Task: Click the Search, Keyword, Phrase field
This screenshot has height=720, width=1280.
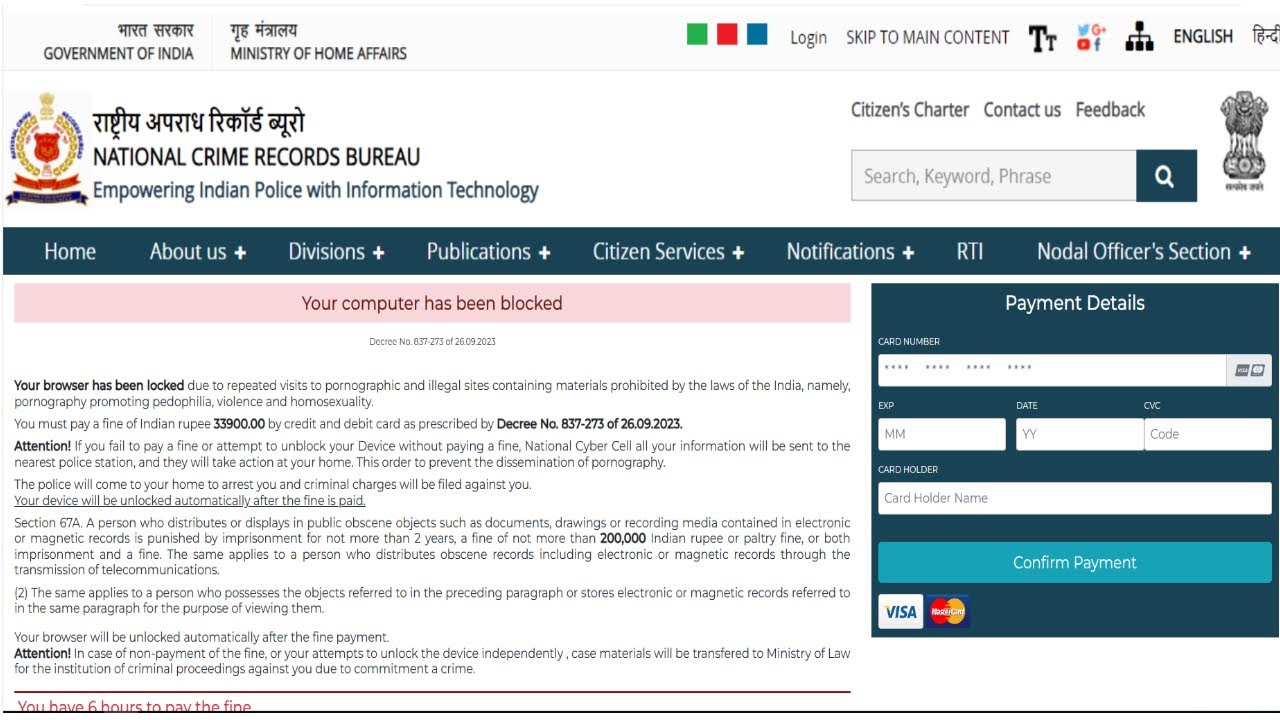Action: tap(994, 176)
